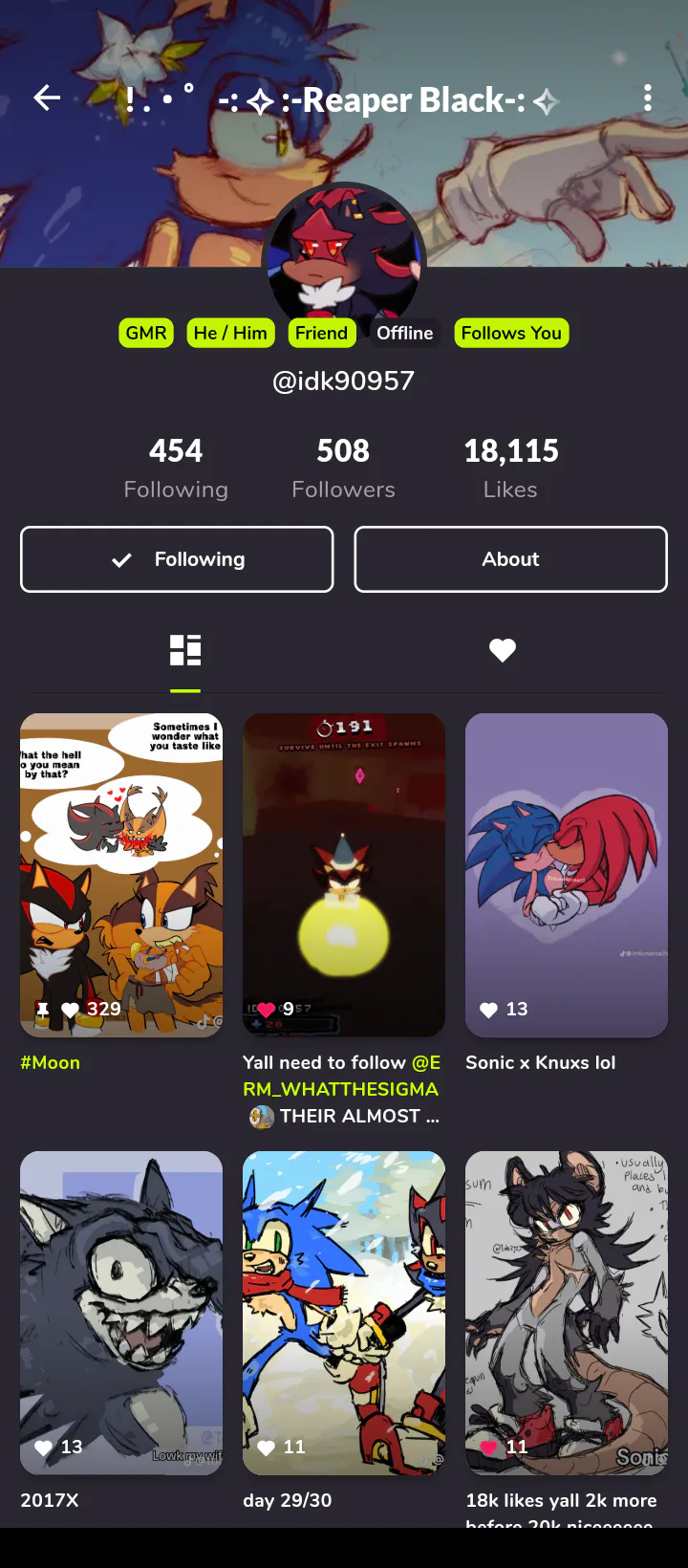Switch to the posts grid tab

pos(185,650)
